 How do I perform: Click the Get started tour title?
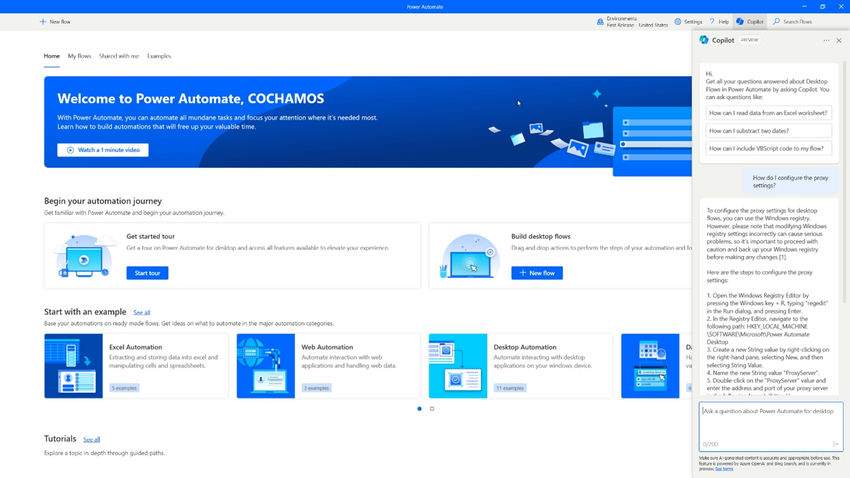[x=151, y=236]
